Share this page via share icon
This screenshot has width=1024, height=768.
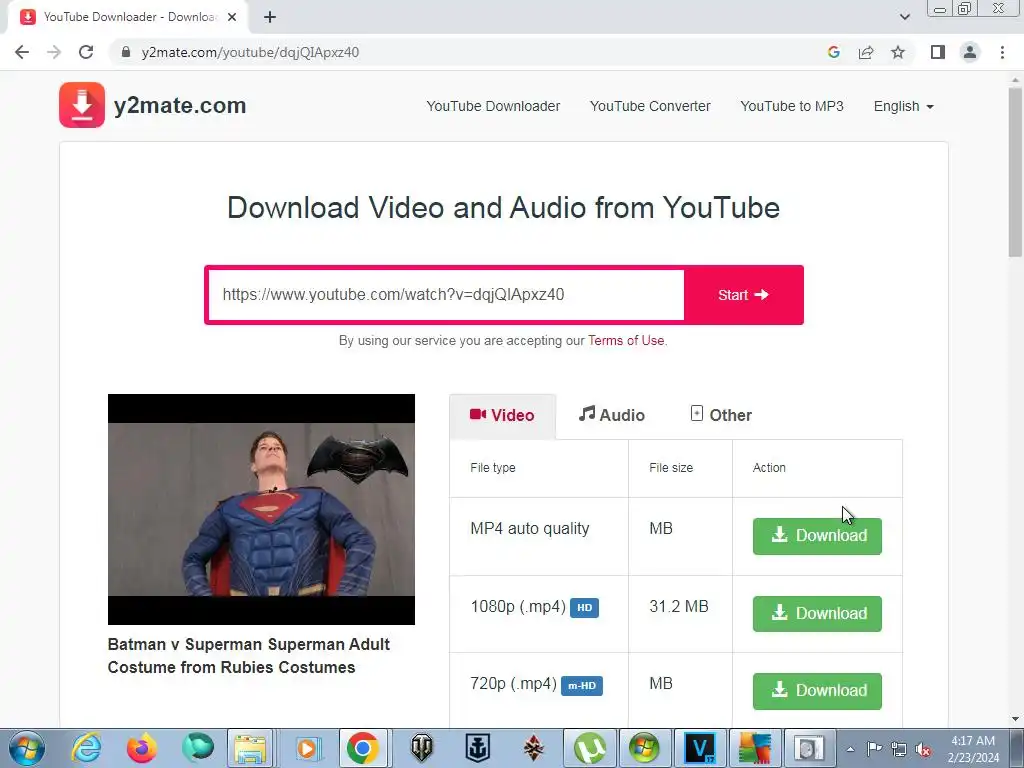click(x=866, y=52)
